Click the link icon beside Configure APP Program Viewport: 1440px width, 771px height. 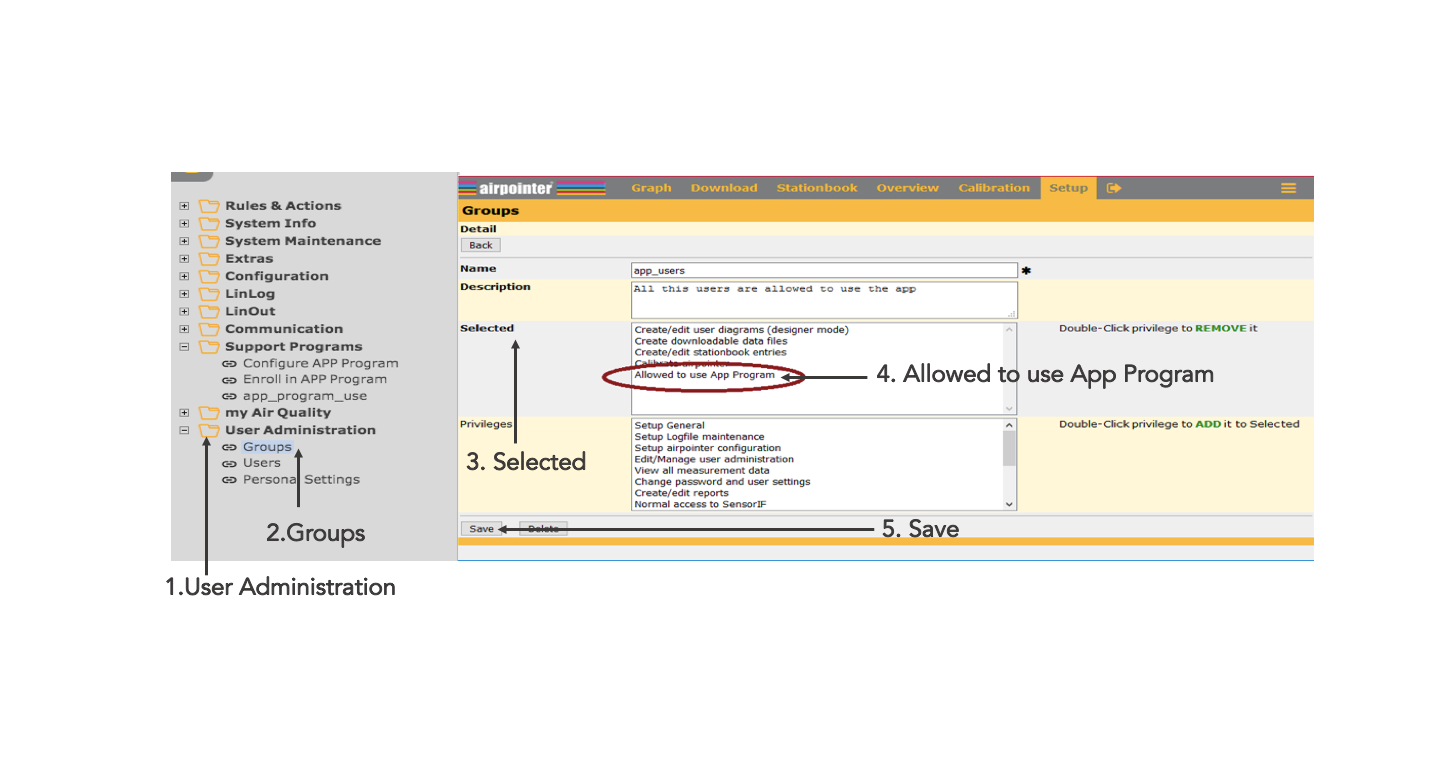point(229,364)
